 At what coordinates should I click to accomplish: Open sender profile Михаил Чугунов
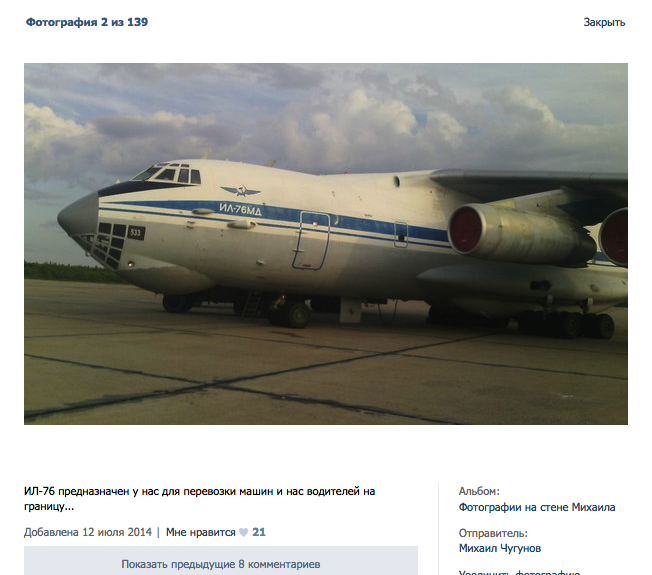(x=500, y=548)
